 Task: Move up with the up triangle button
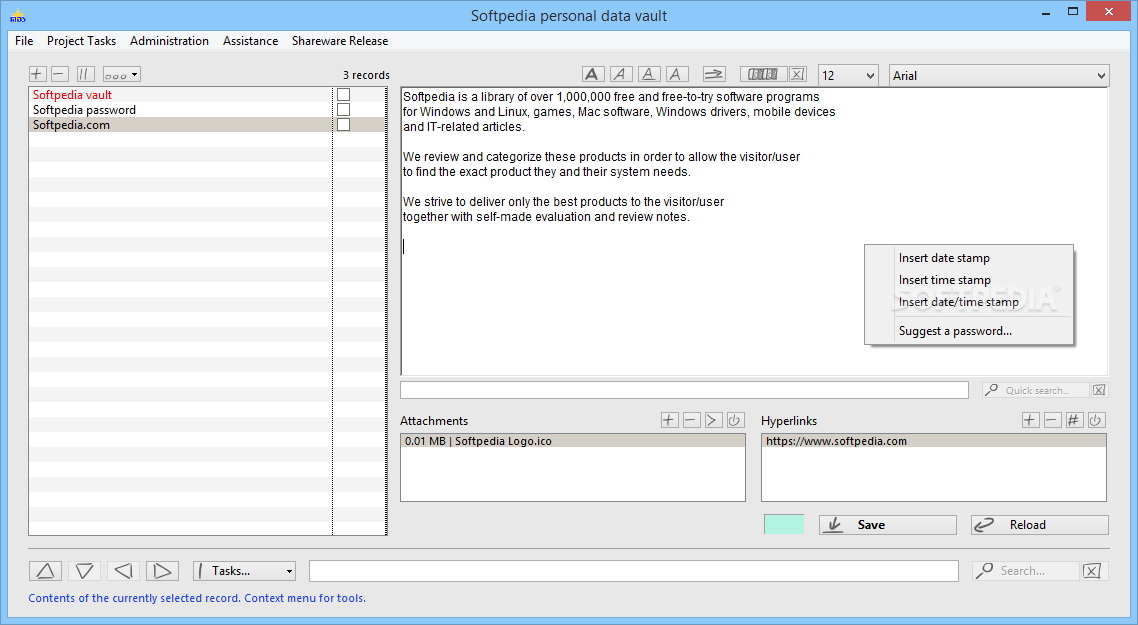click(x=45, y=571)
